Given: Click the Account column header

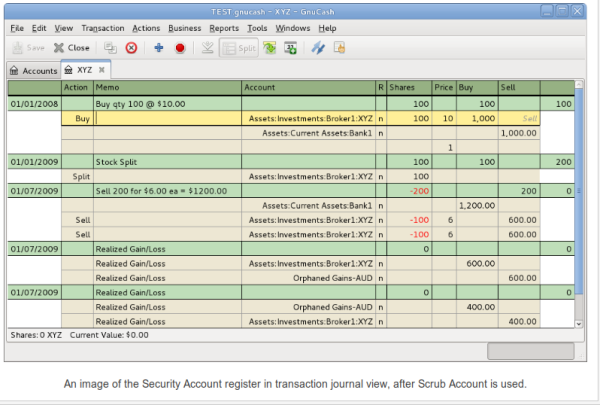Looking at the screenshot, I should (308, 87).
